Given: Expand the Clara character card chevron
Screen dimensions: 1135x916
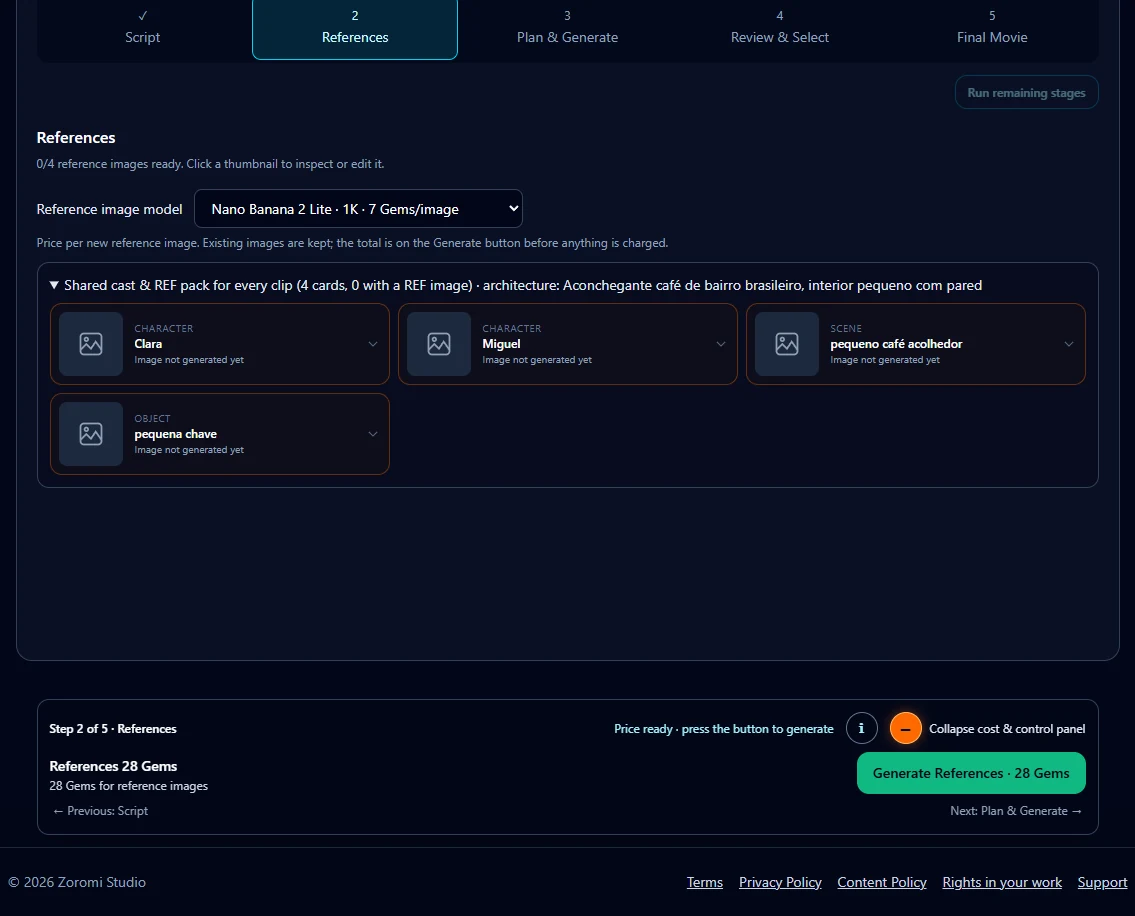Looking at the screenshot, I should [x=373, y=344].
